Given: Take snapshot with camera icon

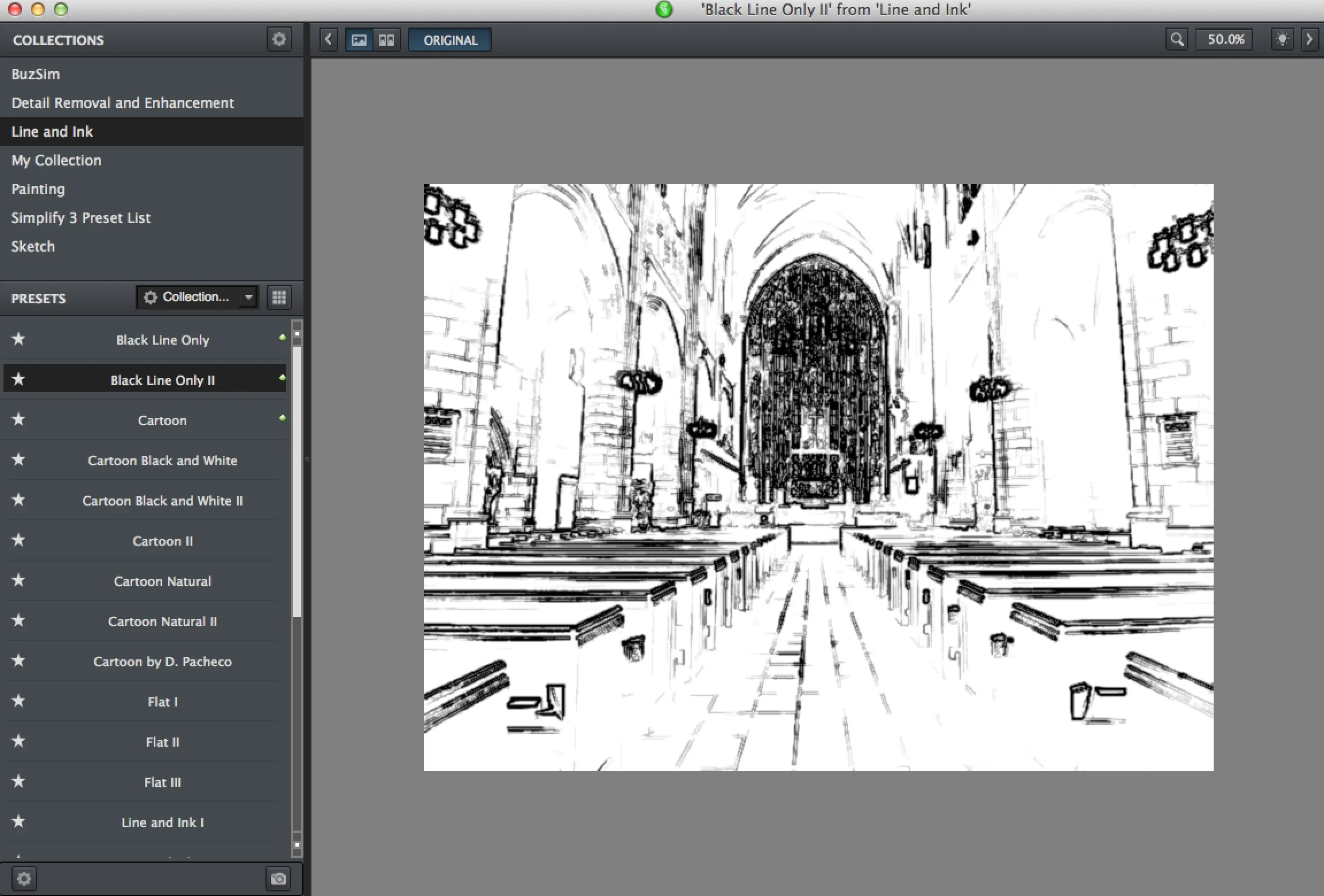Looking at the screenshot, I should [x=279, y=879].
